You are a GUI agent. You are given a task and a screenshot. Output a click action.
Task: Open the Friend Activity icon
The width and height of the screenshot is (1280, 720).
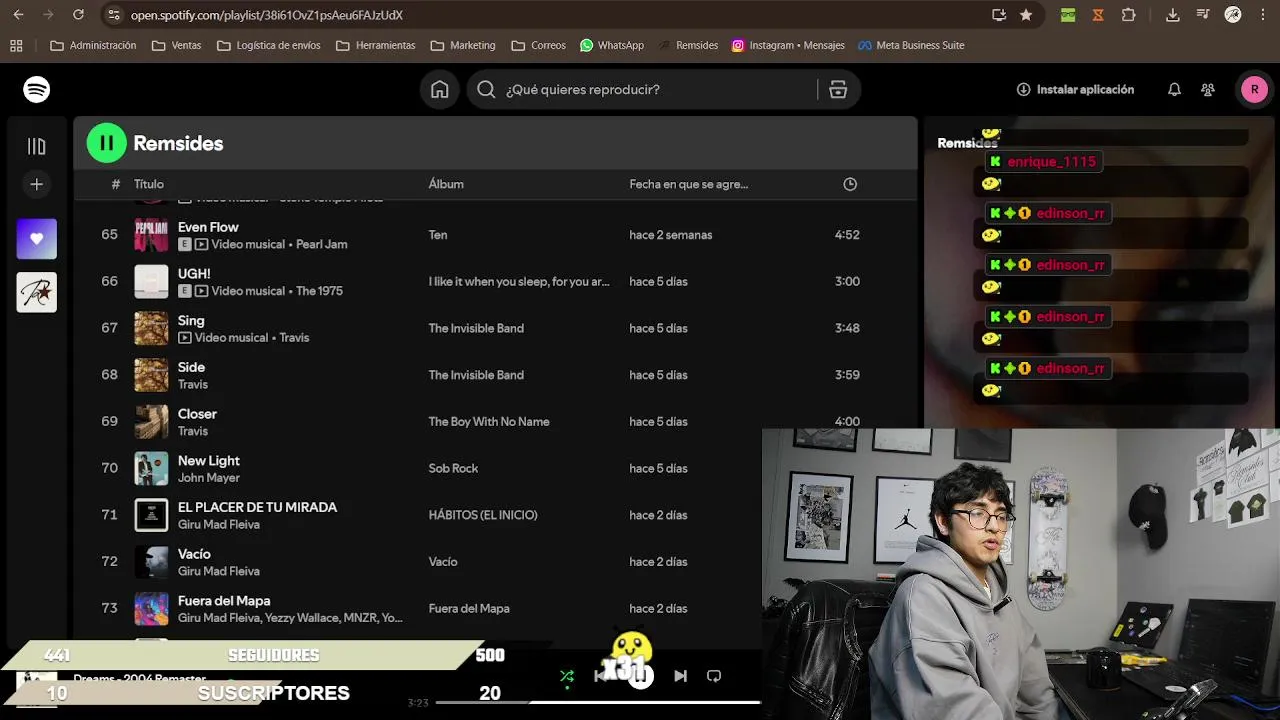coord(1208,90)
